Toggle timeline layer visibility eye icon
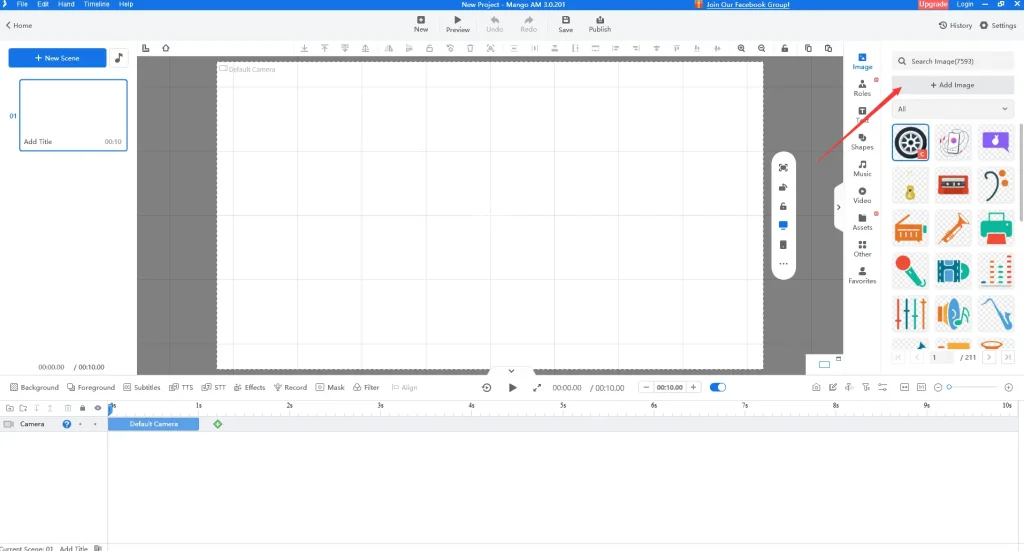Screen dimensions: 1024x551 [x=97, y=408]
